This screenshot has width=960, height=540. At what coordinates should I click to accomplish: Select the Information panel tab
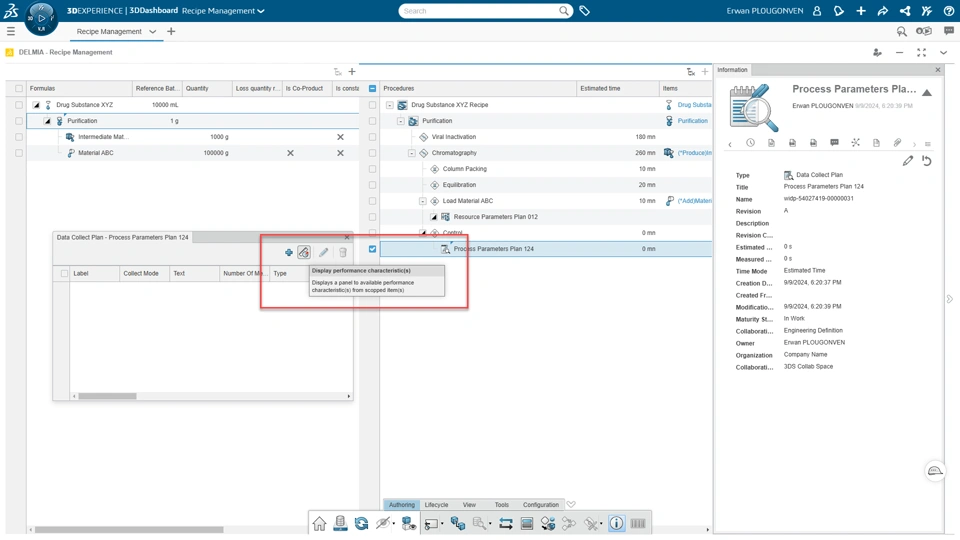click(732, 70)
